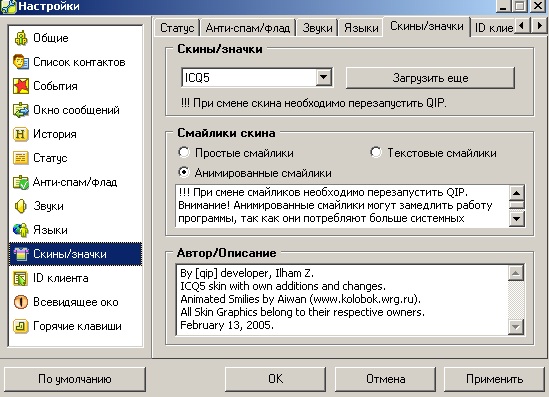
Task: Switch to the ID клиента tab
Action: (x=494, y=28)
